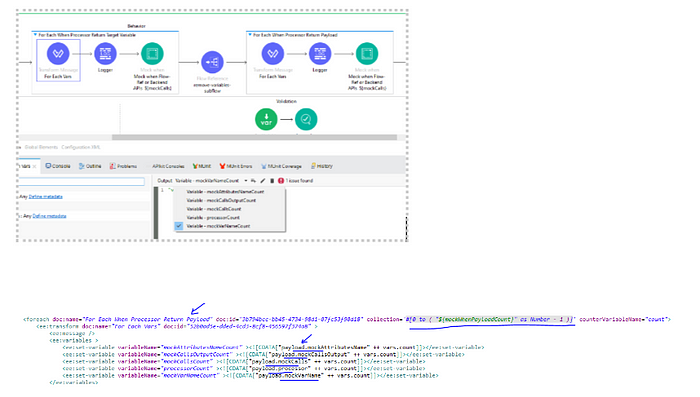This screenshot has height=397, width=700.
Task: Click the Validation section label
Action: [x=286, y=101]
